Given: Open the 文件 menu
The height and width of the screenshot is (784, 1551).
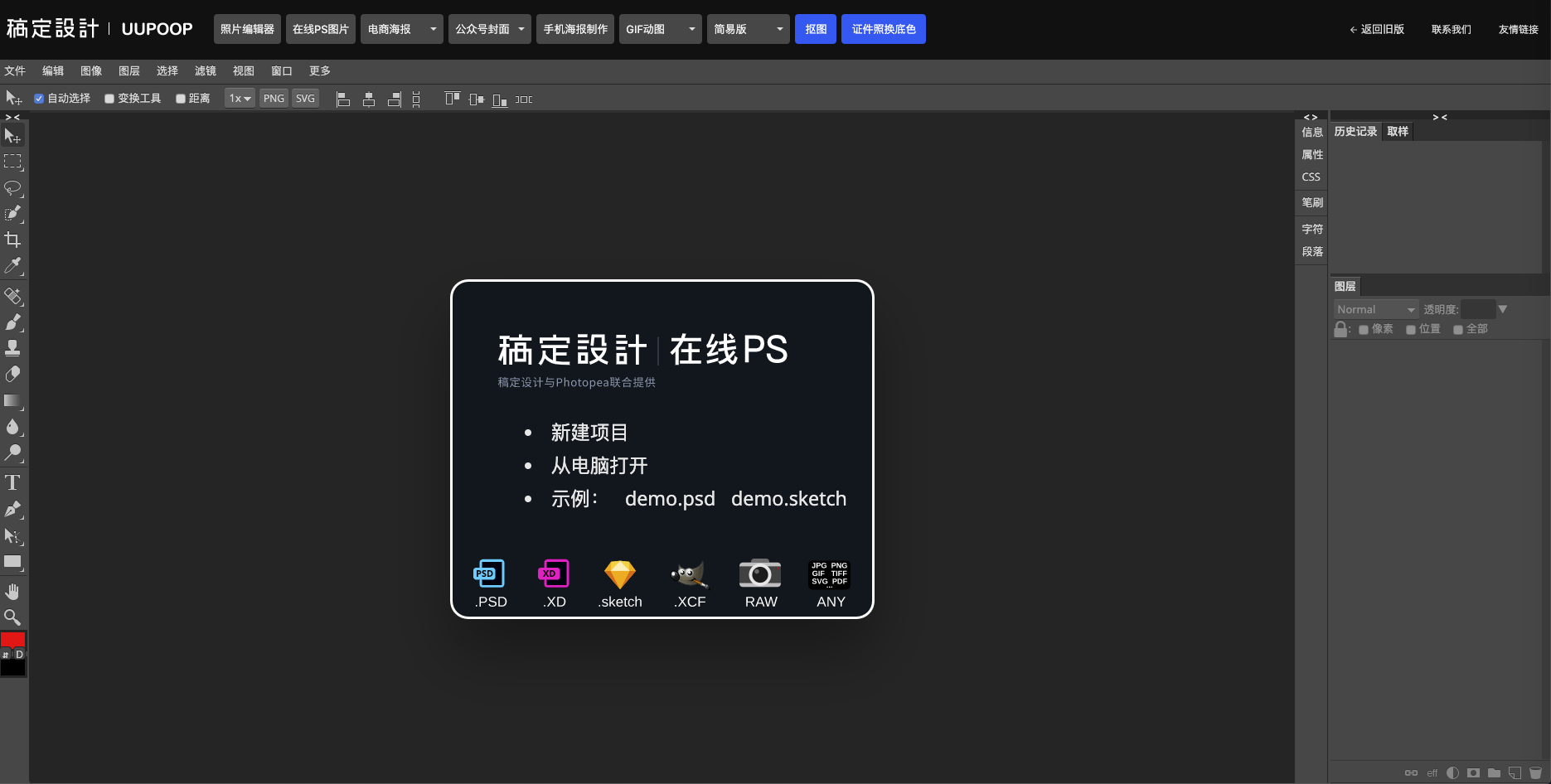Looking at the screenshot, I should [x=15, y=71].
